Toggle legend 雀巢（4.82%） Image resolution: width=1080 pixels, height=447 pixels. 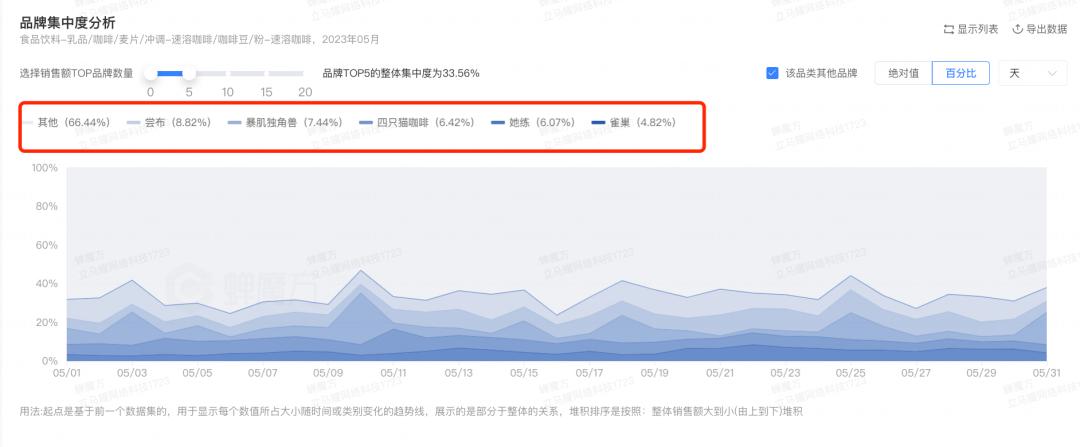[634, 123]
